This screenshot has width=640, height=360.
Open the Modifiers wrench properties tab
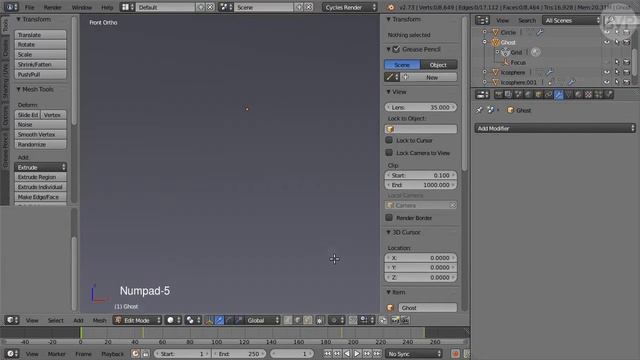pos(559,95)
